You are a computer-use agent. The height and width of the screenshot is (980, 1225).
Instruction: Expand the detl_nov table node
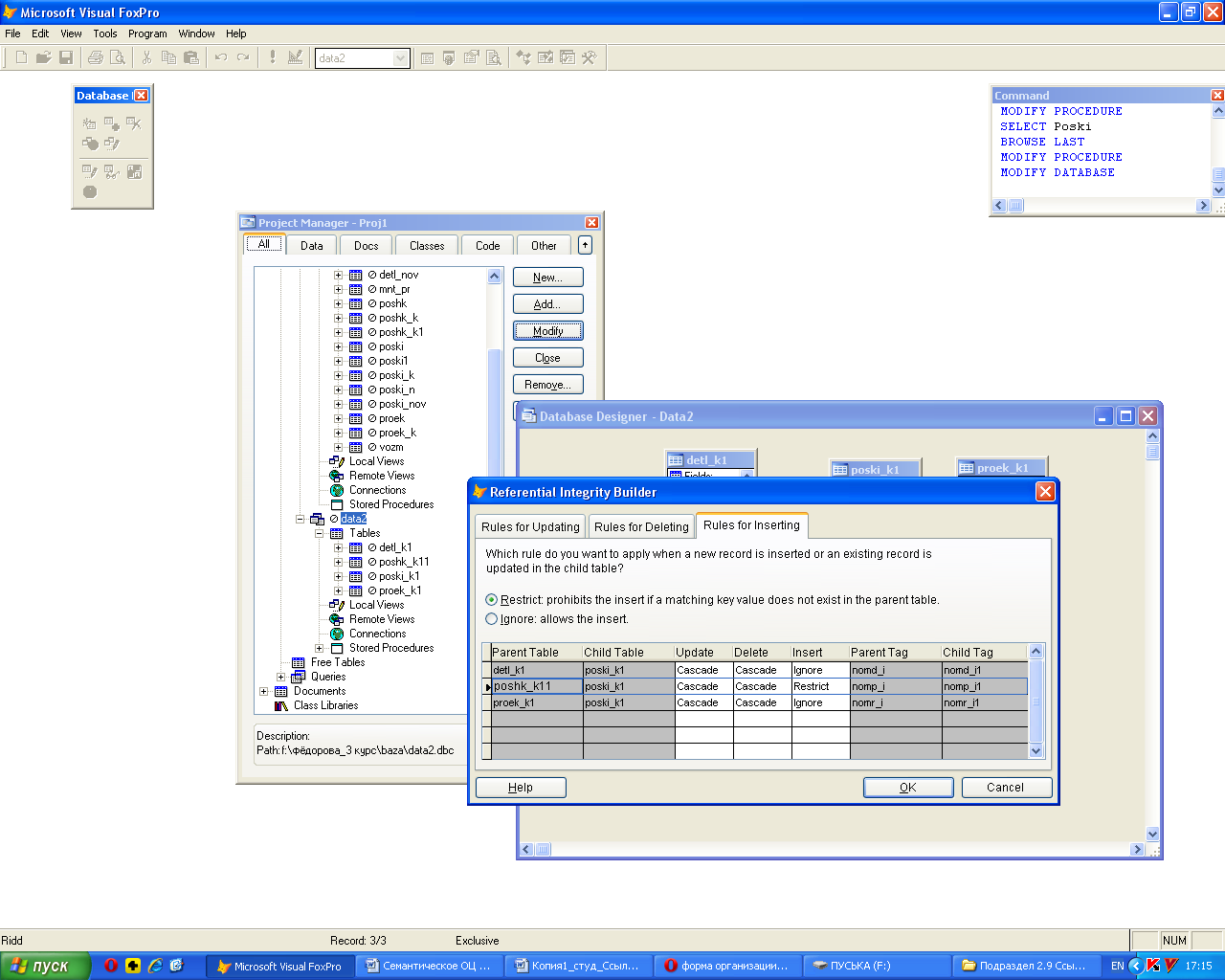click(338, 275)
